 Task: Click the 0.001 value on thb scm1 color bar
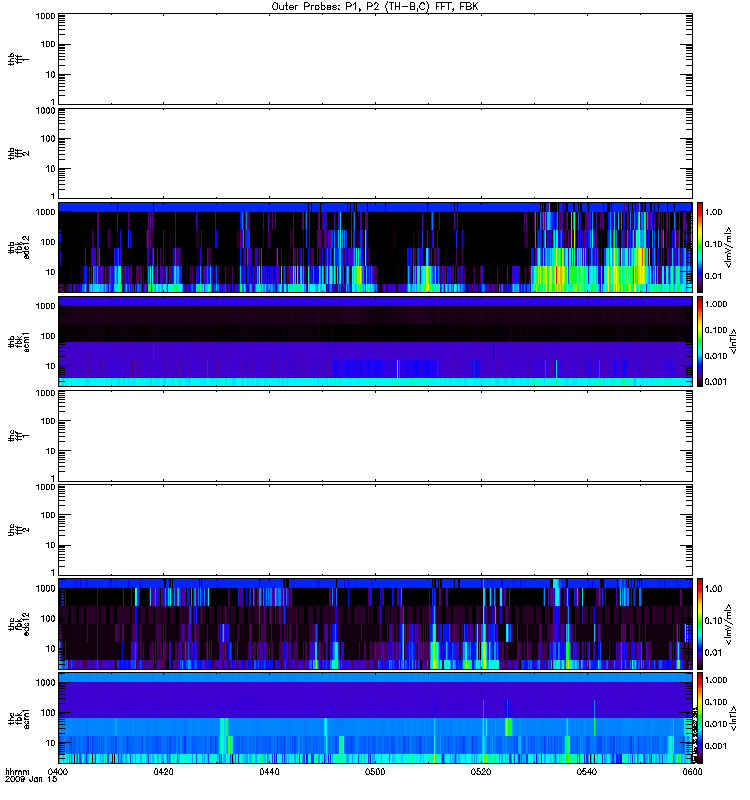[x=716, y=382]
